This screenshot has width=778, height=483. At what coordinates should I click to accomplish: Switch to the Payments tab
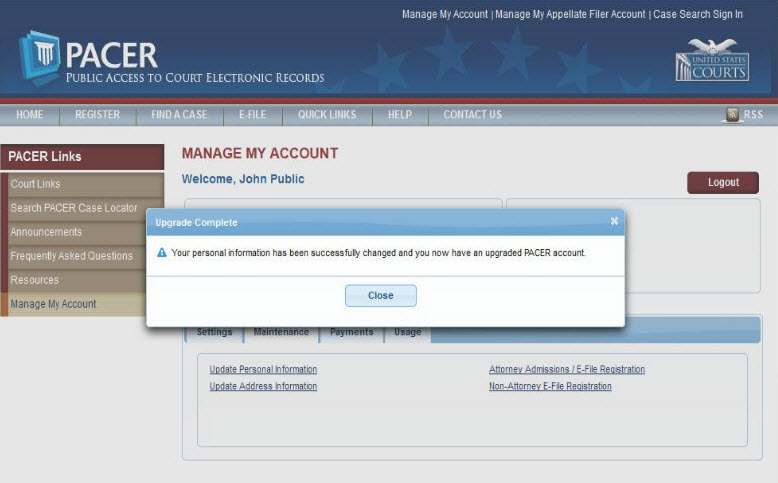click(x=352, y=332)
